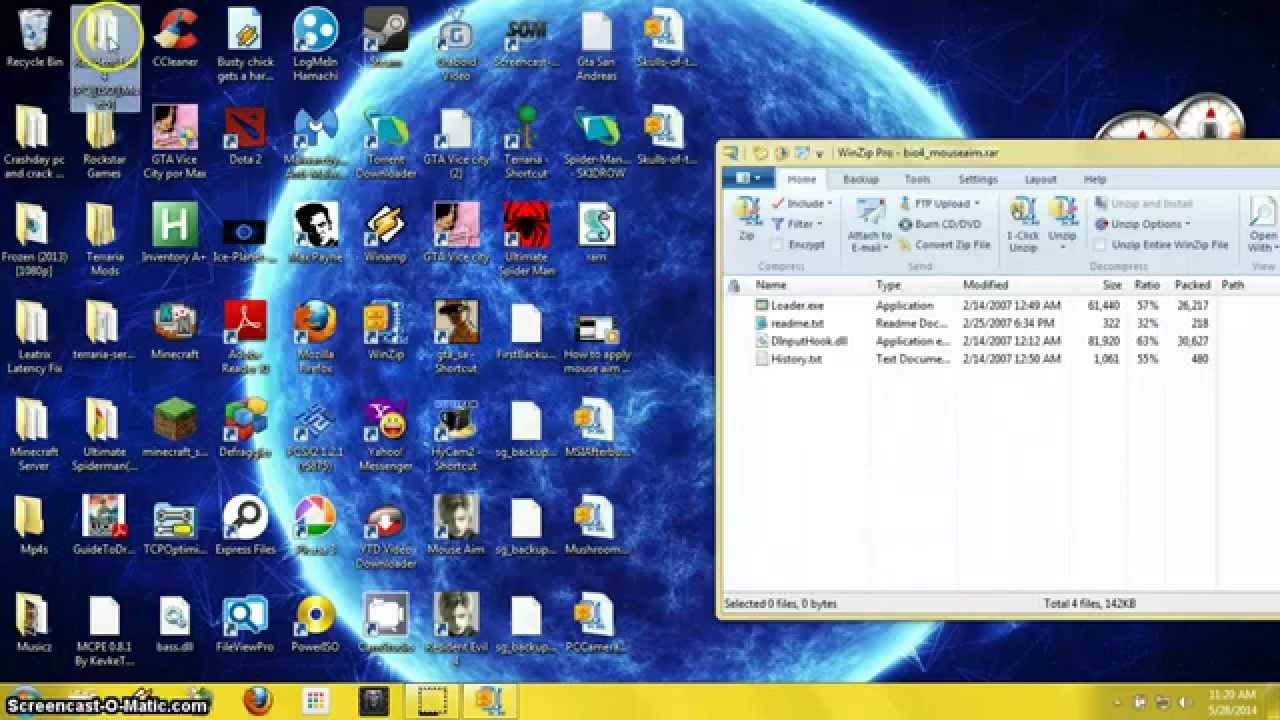Sort by Packed column header
This screenshot has height=720, width=1280.
pyautogui.click(x=1192, y=285)
